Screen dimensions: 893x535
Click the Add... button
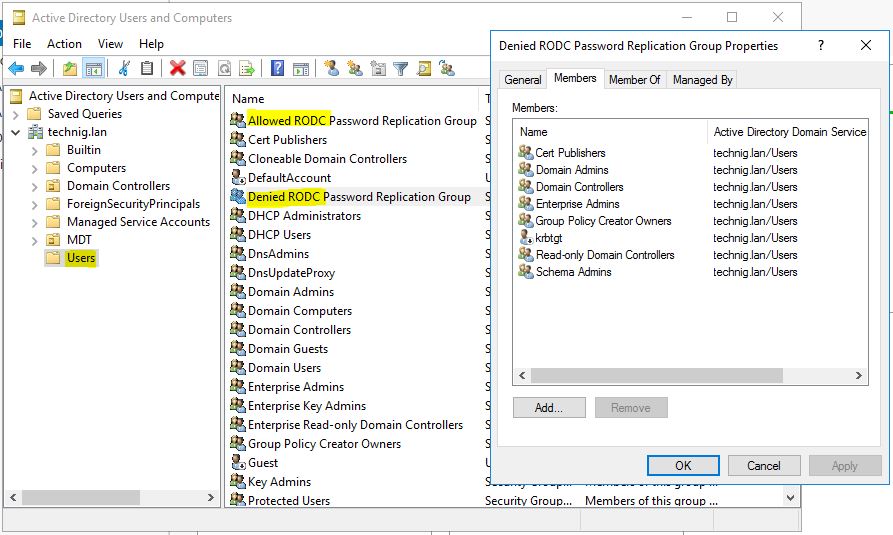point(549,407)
